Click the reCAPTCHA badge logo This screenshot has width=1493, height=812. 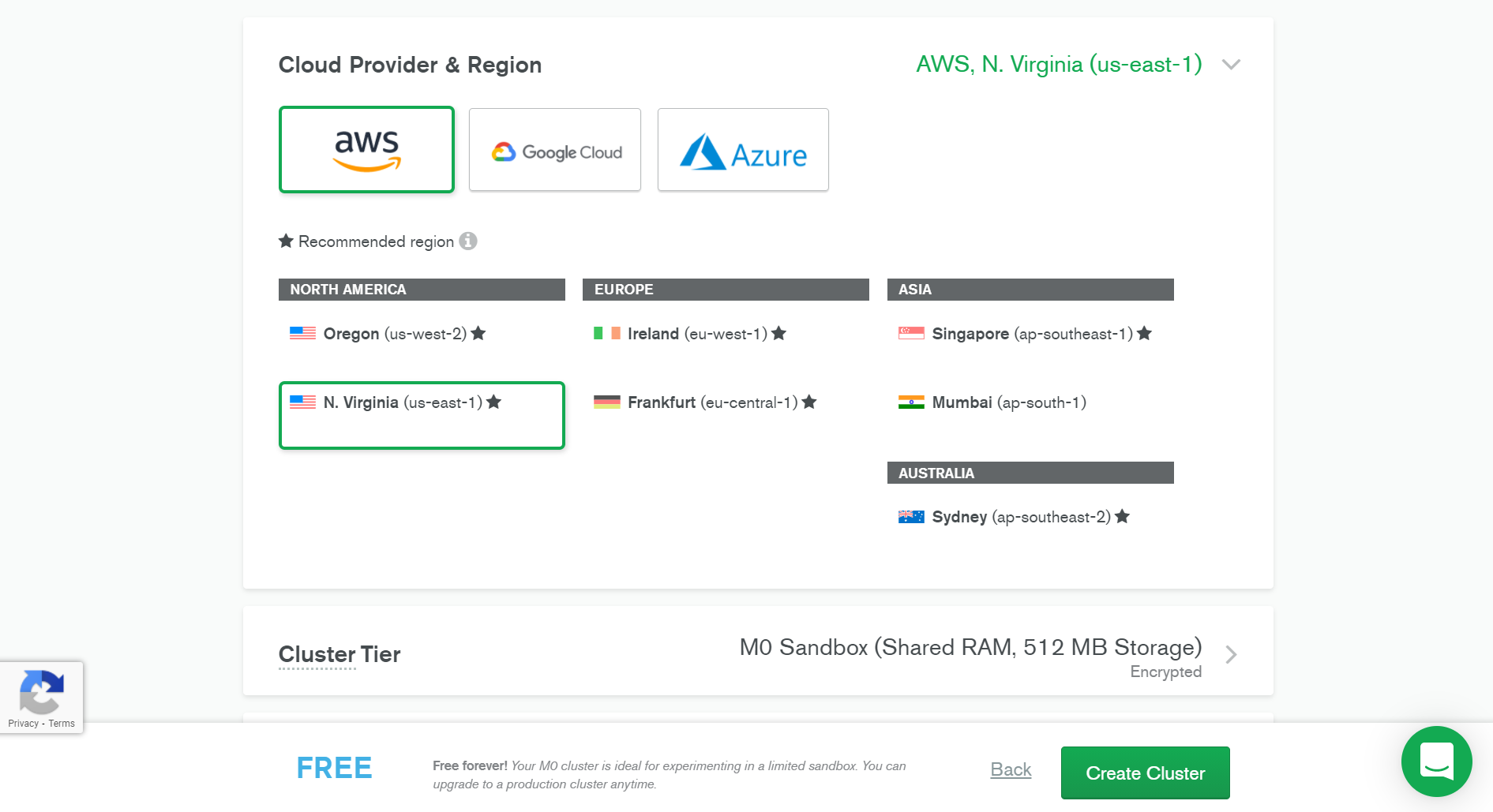[x=41, y=691]
